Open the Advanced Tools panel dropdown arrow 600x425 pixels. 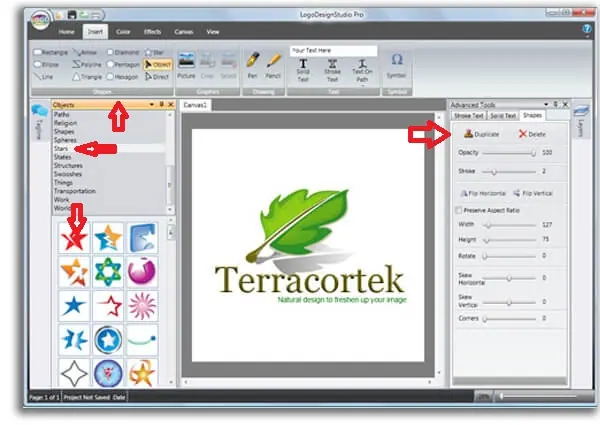click(546, 104)
